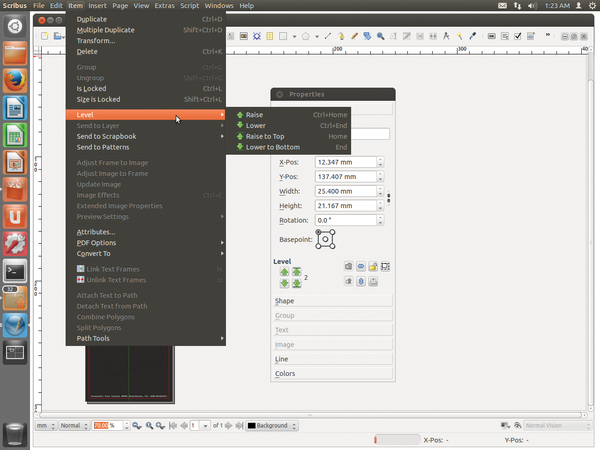Click the Zoom Out icon in status bar
600x450 pixels.
point(137,426)
